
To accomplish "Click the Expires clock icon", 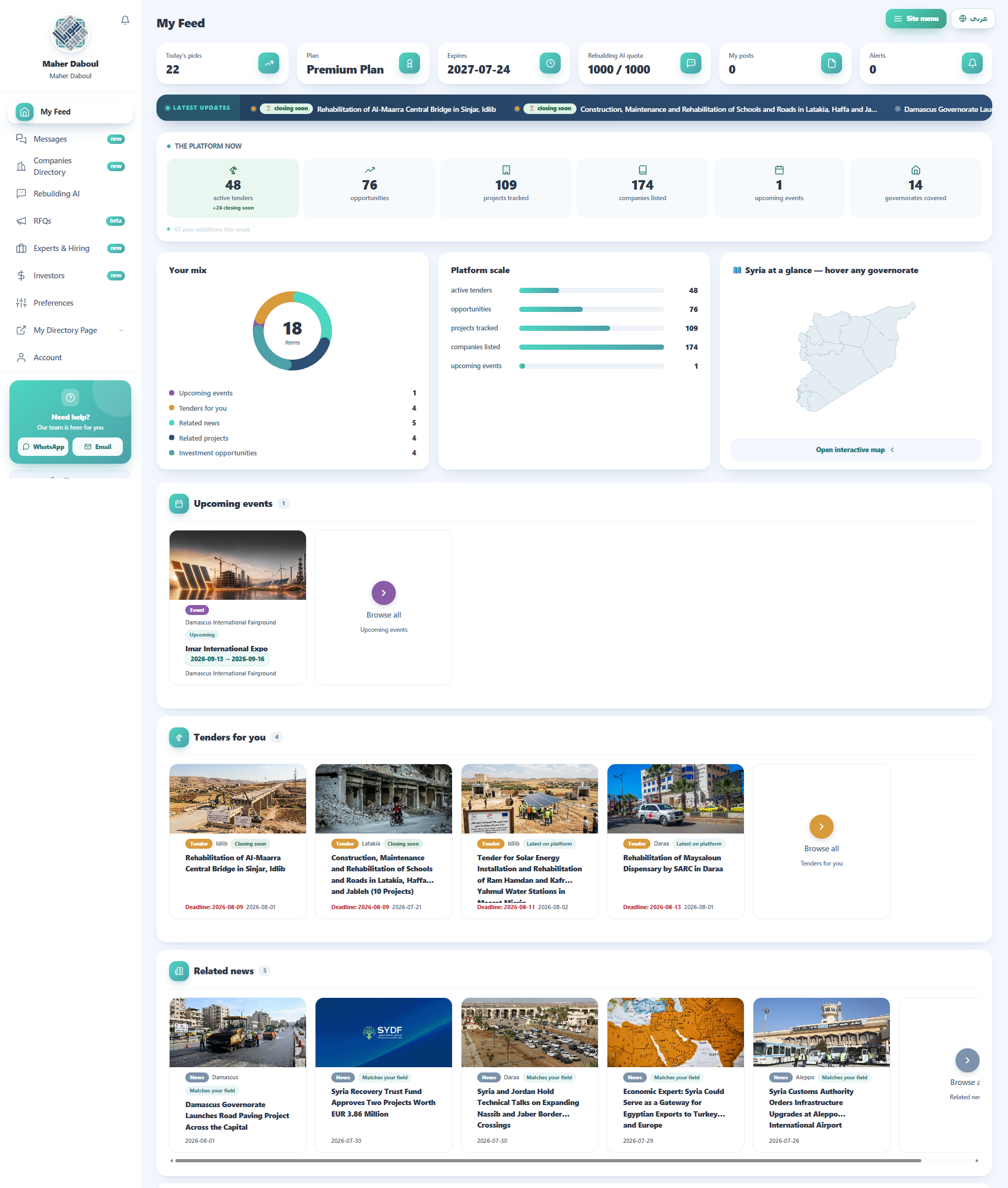I will [550, 63].
